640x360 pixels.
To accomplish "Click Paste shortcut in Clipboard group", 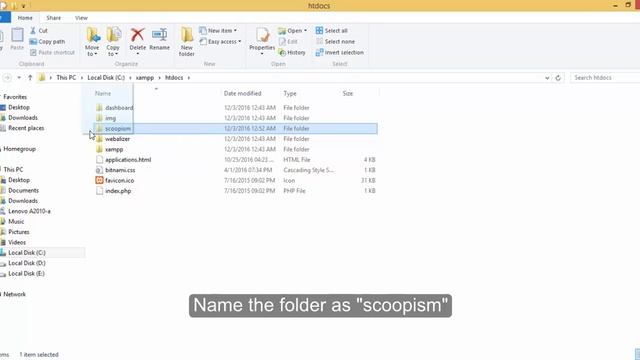I will click(52, 53).
